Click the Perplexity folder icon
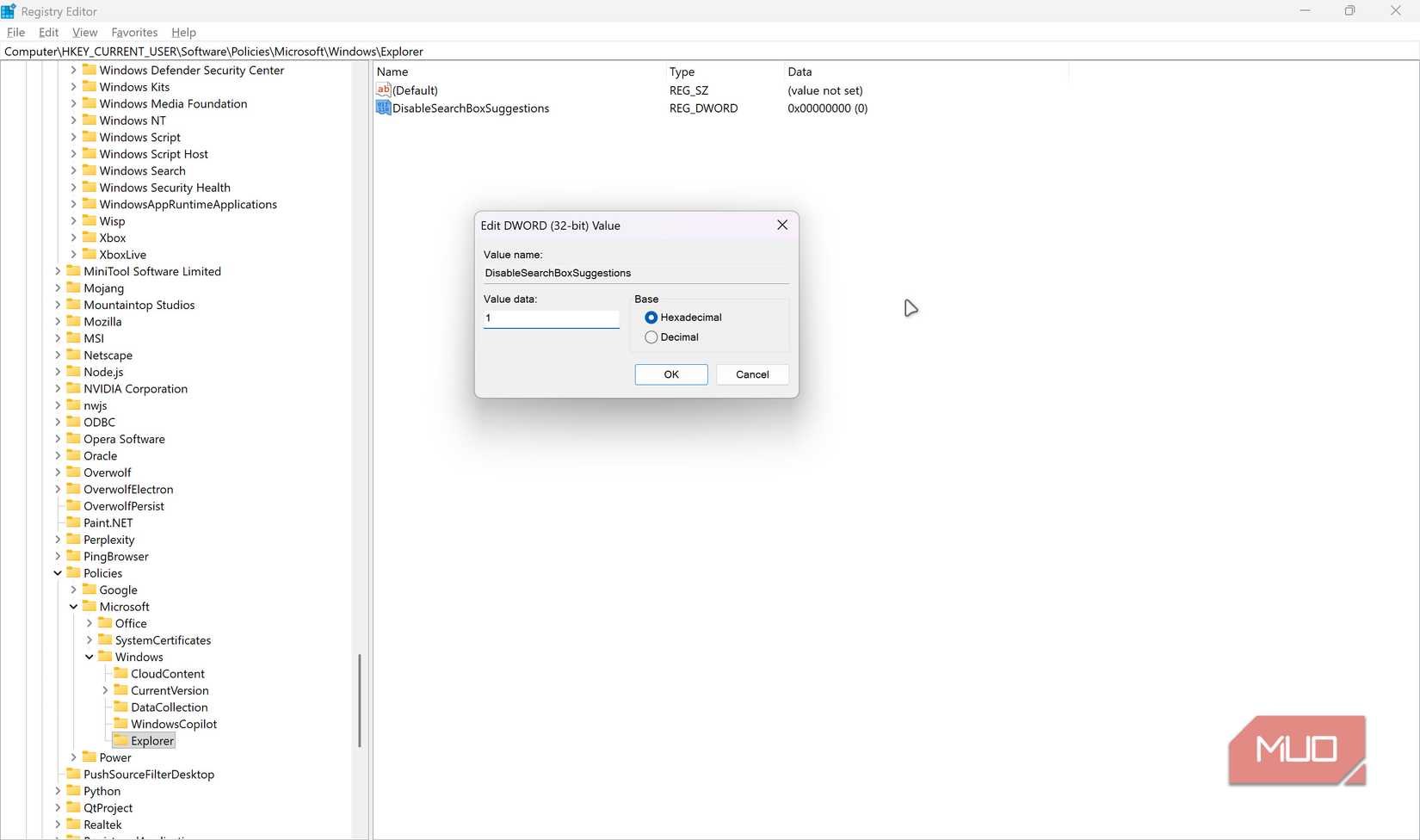1420x840 pixels. [x=73, y=539]
